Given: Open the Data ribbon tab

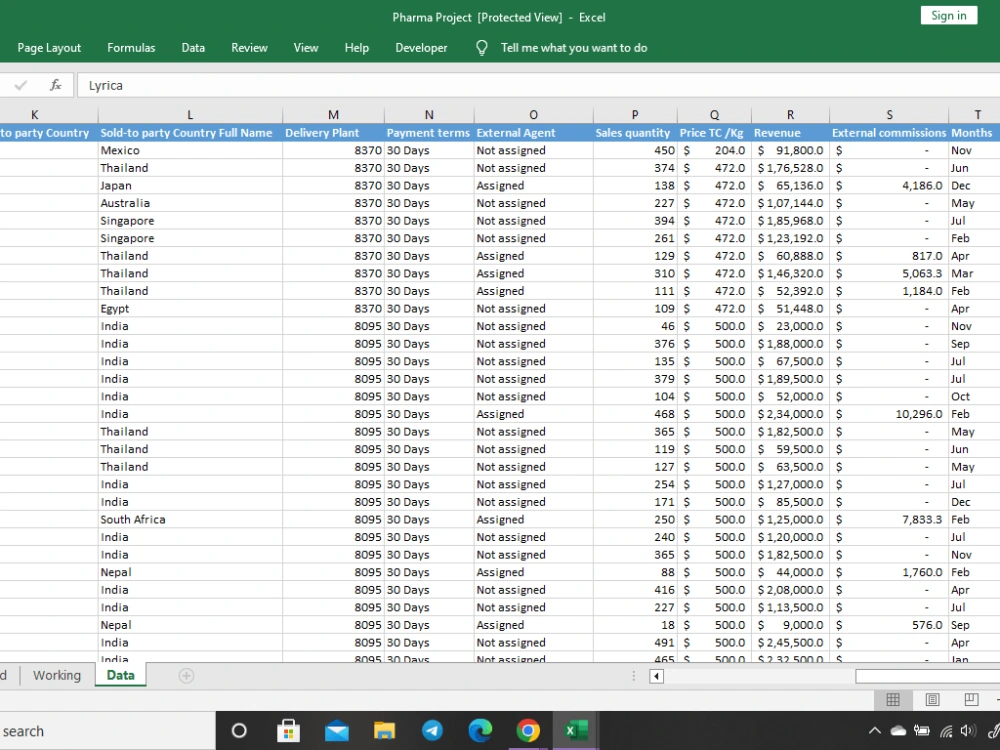Looking at the screenshot, I should pos(193,48).
